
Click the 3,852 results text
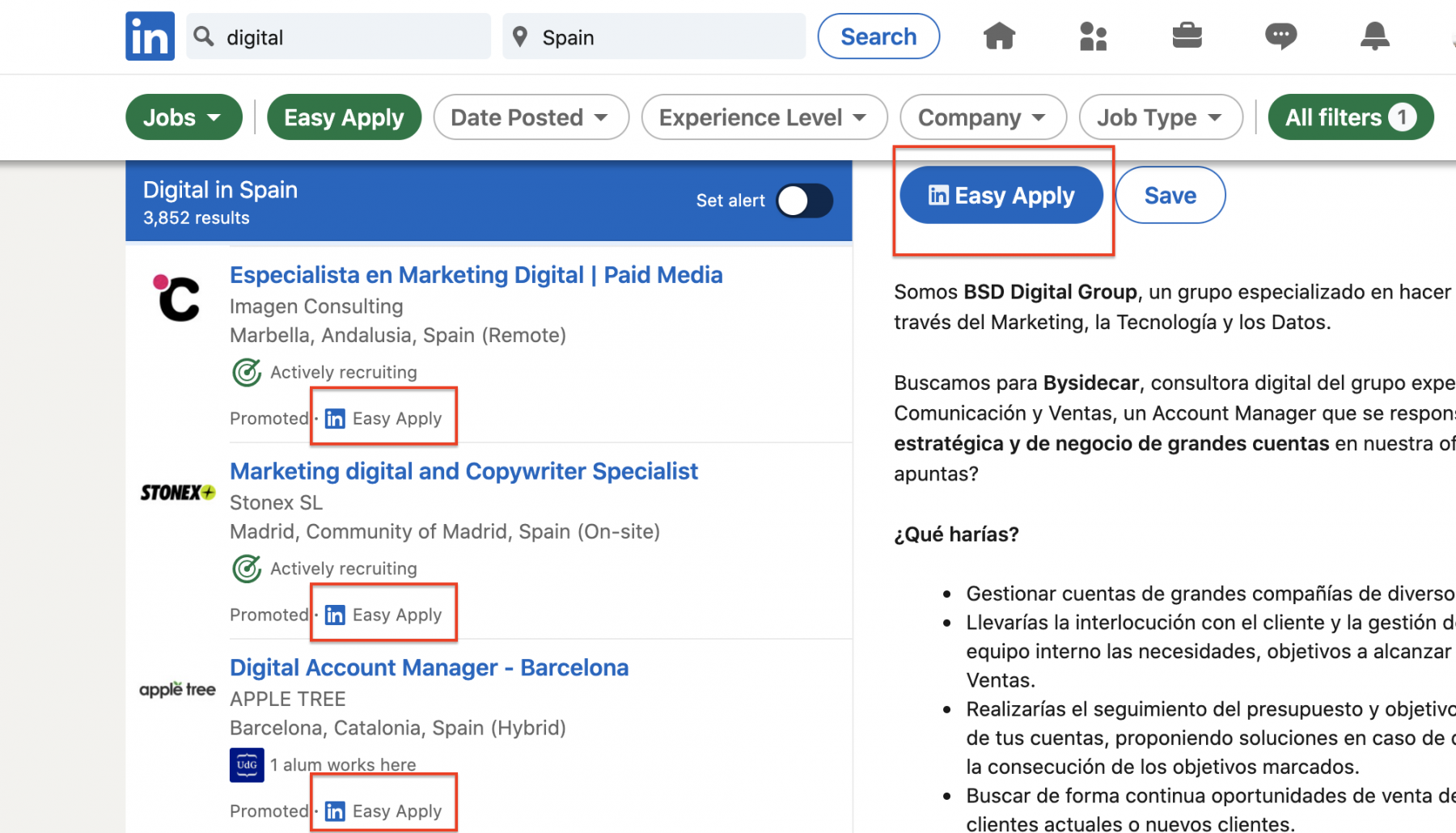point(196,218)
